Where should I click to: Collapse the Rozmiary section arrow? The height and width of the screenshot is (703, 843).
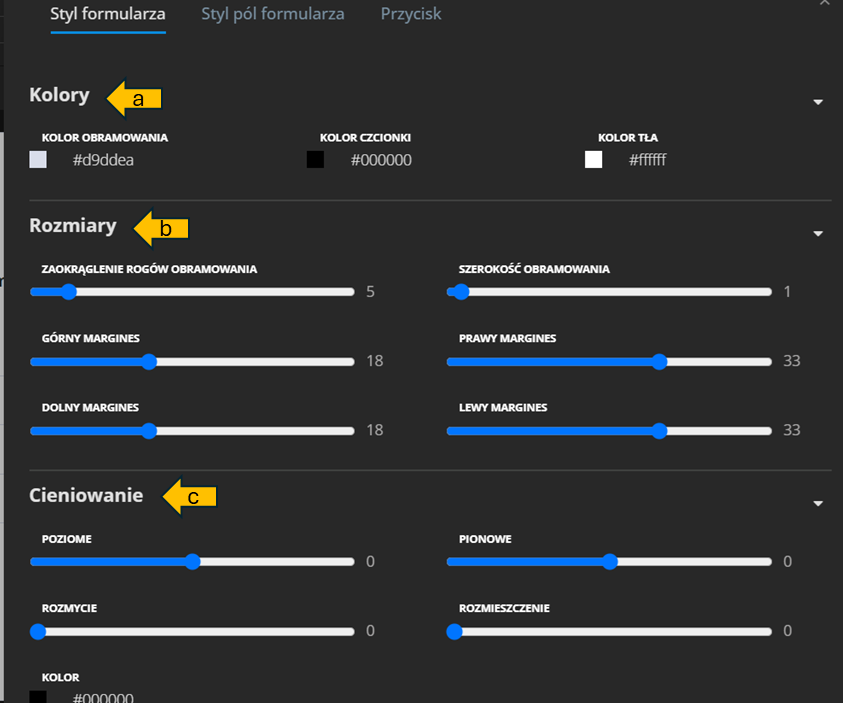click(818, 233)
